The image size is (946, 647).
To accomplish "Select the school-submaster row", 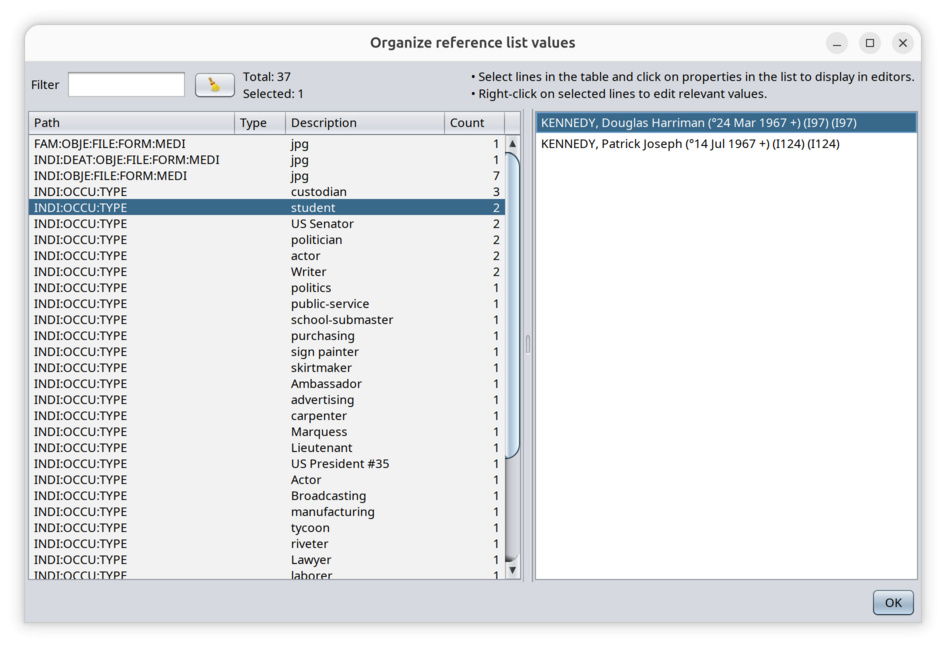I will 267,320.
